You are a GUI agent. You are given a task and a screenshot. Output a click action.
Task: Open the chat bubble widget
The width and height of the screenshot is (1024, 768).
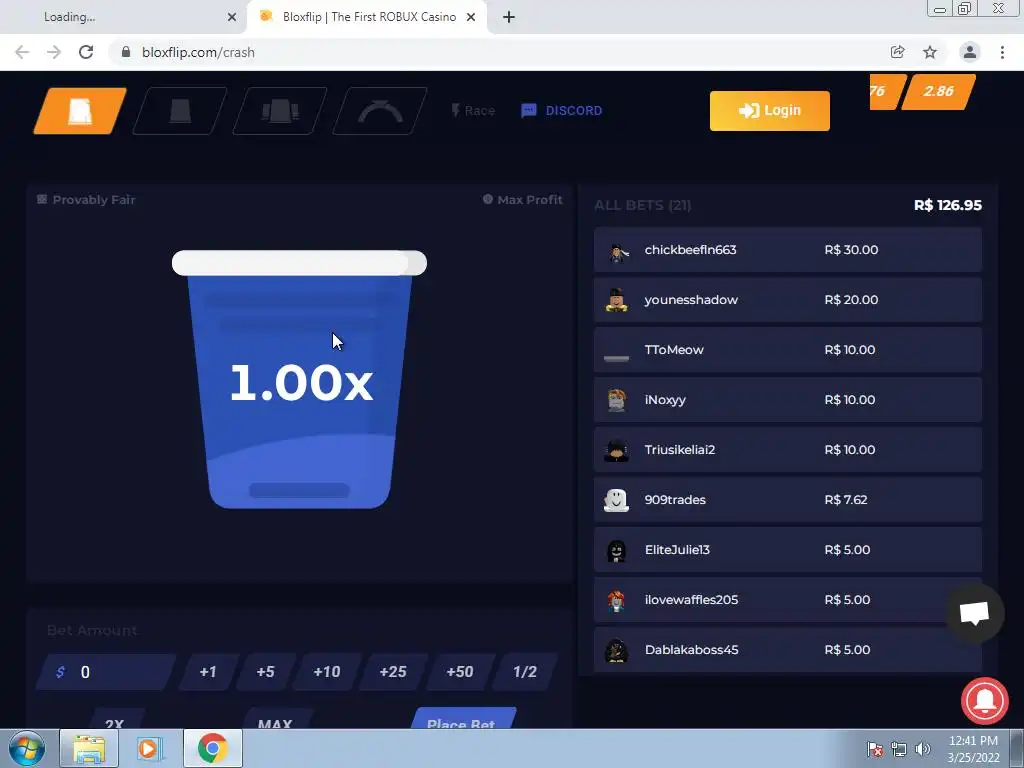(974, 613)
